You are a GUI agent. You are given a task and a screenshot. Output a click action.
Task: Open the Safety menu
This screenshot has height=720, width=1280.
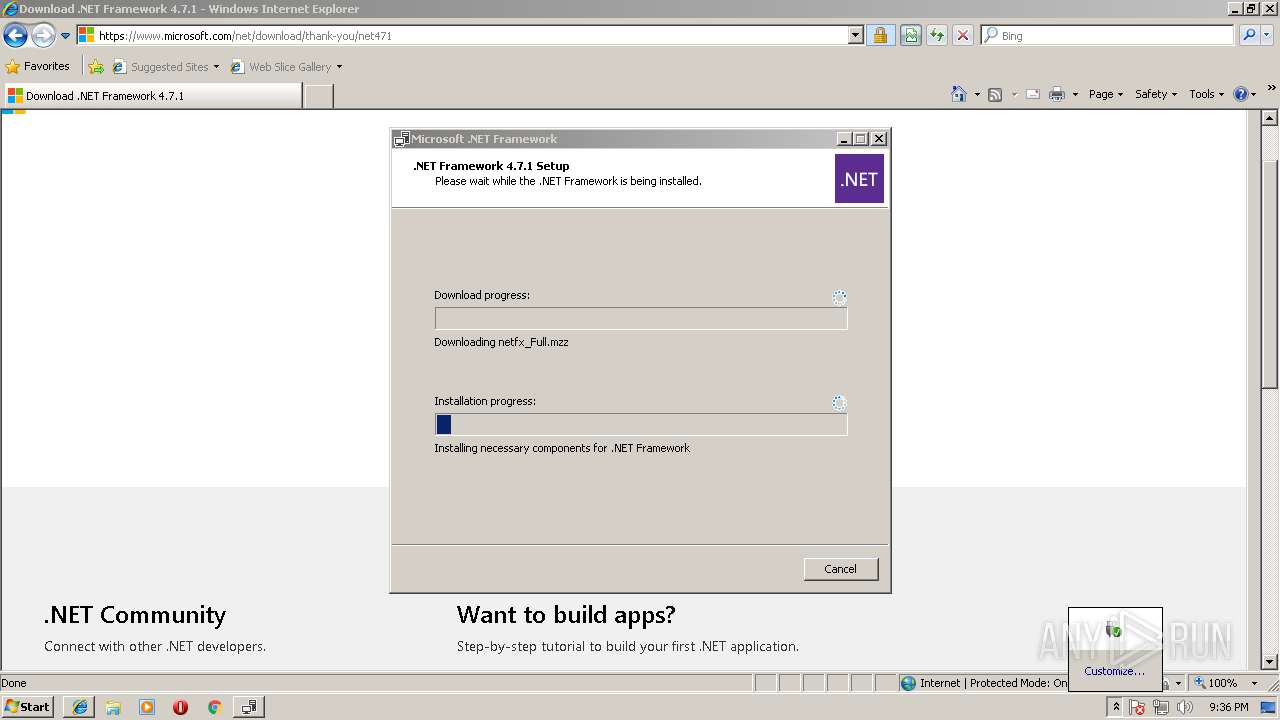click(1155, 94)
